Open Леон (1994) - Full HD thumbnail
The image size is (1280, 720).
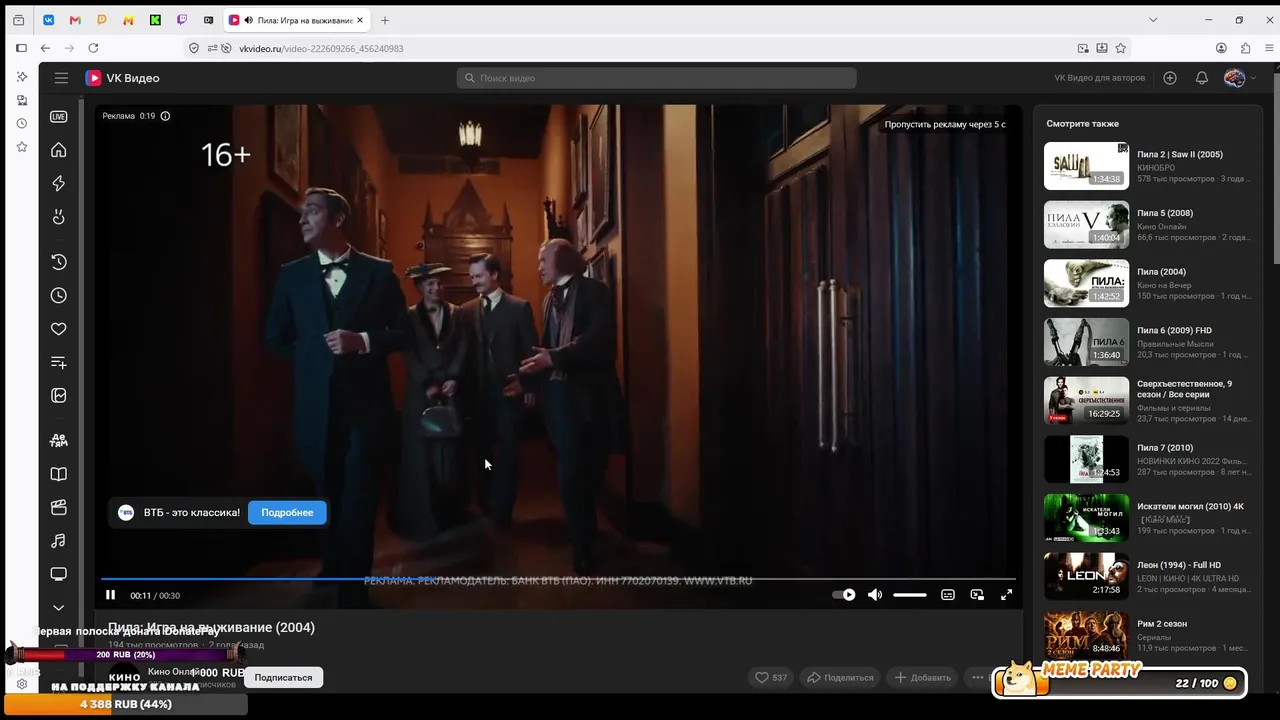1086,577
